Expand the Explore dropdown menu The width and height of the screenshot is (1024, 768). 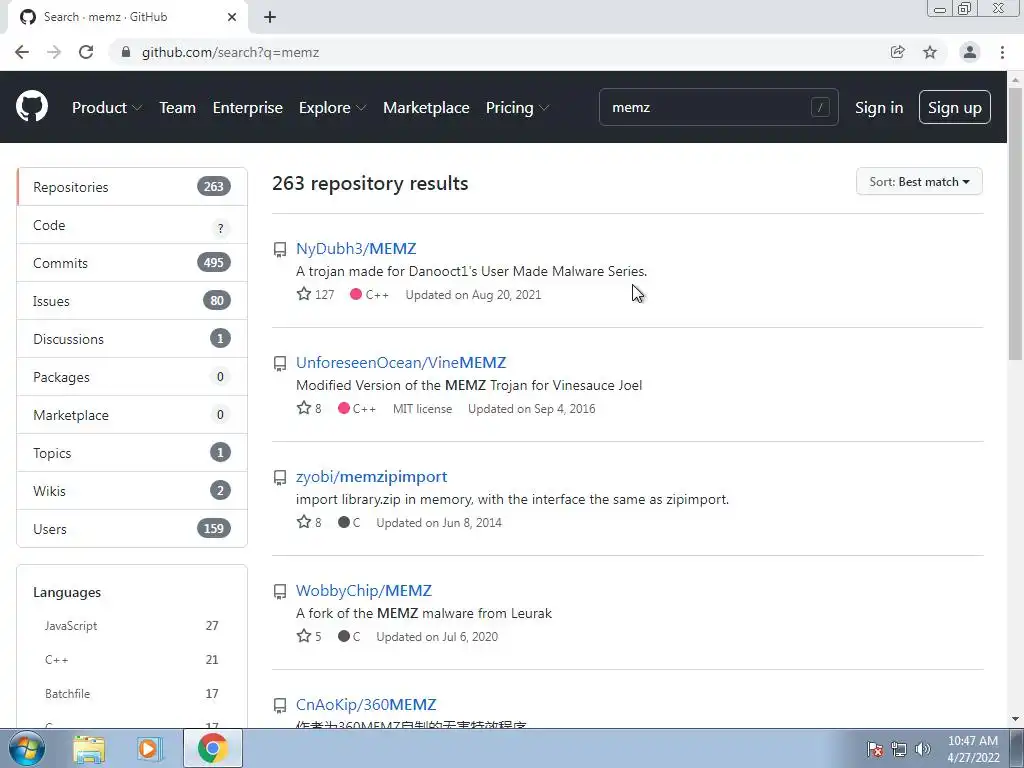[x=332, y=108]
